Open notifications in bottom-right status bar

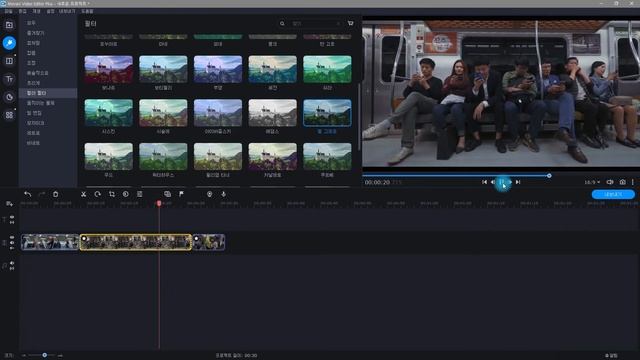tap(611, 356)
